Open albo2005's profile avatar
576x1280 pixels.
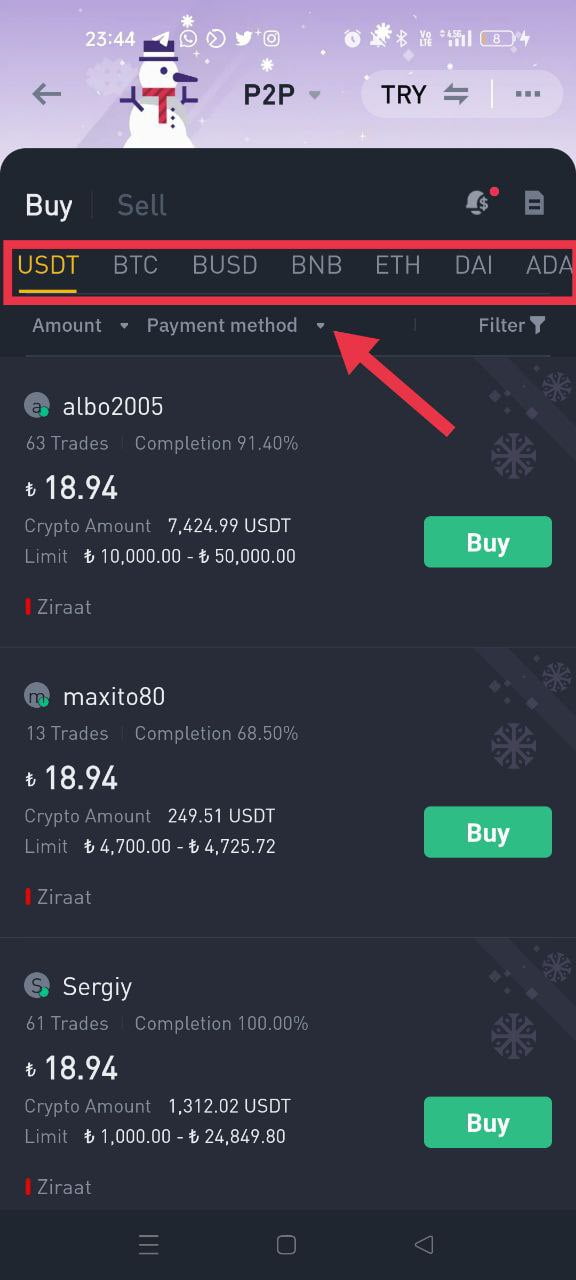point(34,406)
